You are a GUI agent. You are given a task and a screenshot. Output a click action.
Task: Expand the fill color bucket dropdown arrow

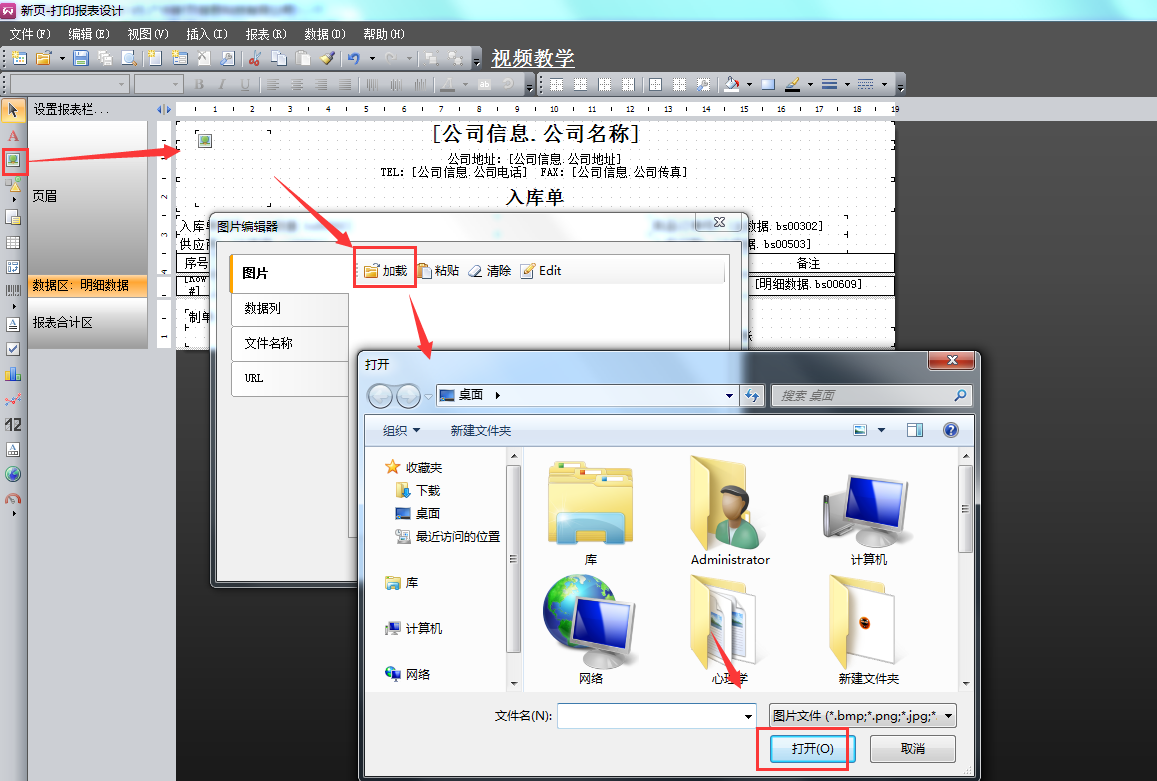tap(749, 85)
